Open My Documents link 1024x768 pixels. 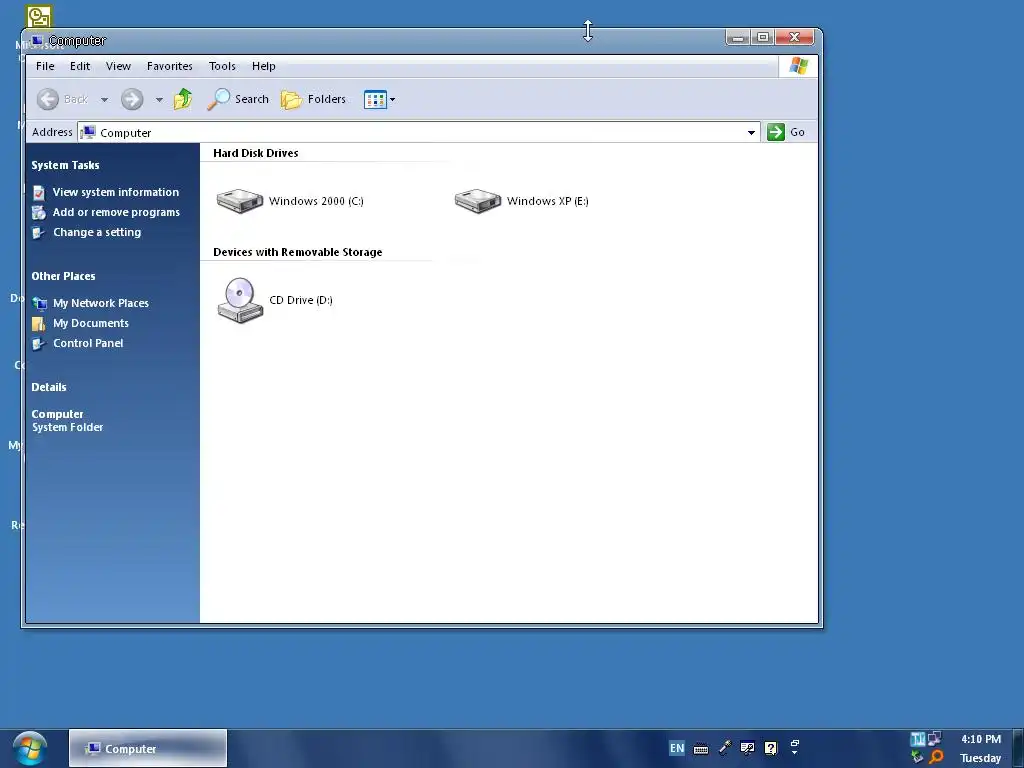pyautogui.click(x=91, y=323)
